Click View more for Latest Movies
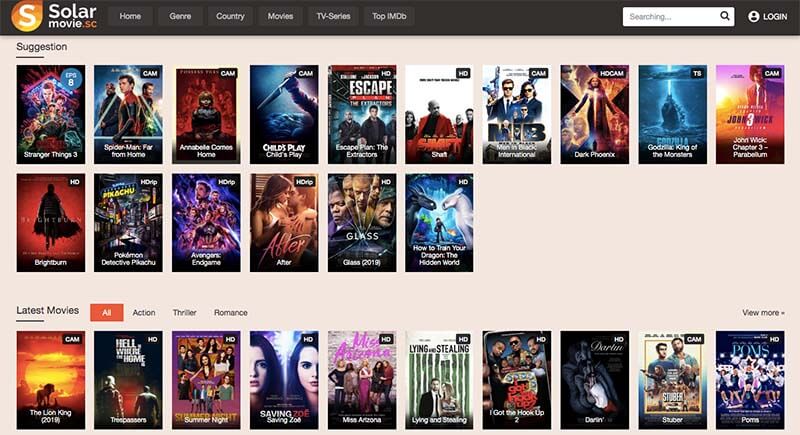 click(763, 313)
